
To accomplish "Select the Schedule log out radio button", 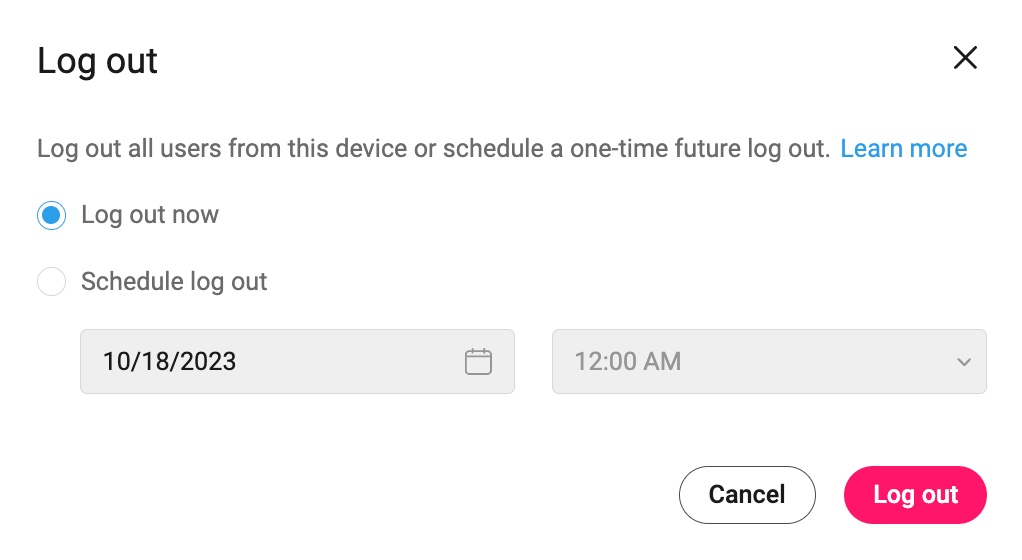I will (x=52, y=282).
